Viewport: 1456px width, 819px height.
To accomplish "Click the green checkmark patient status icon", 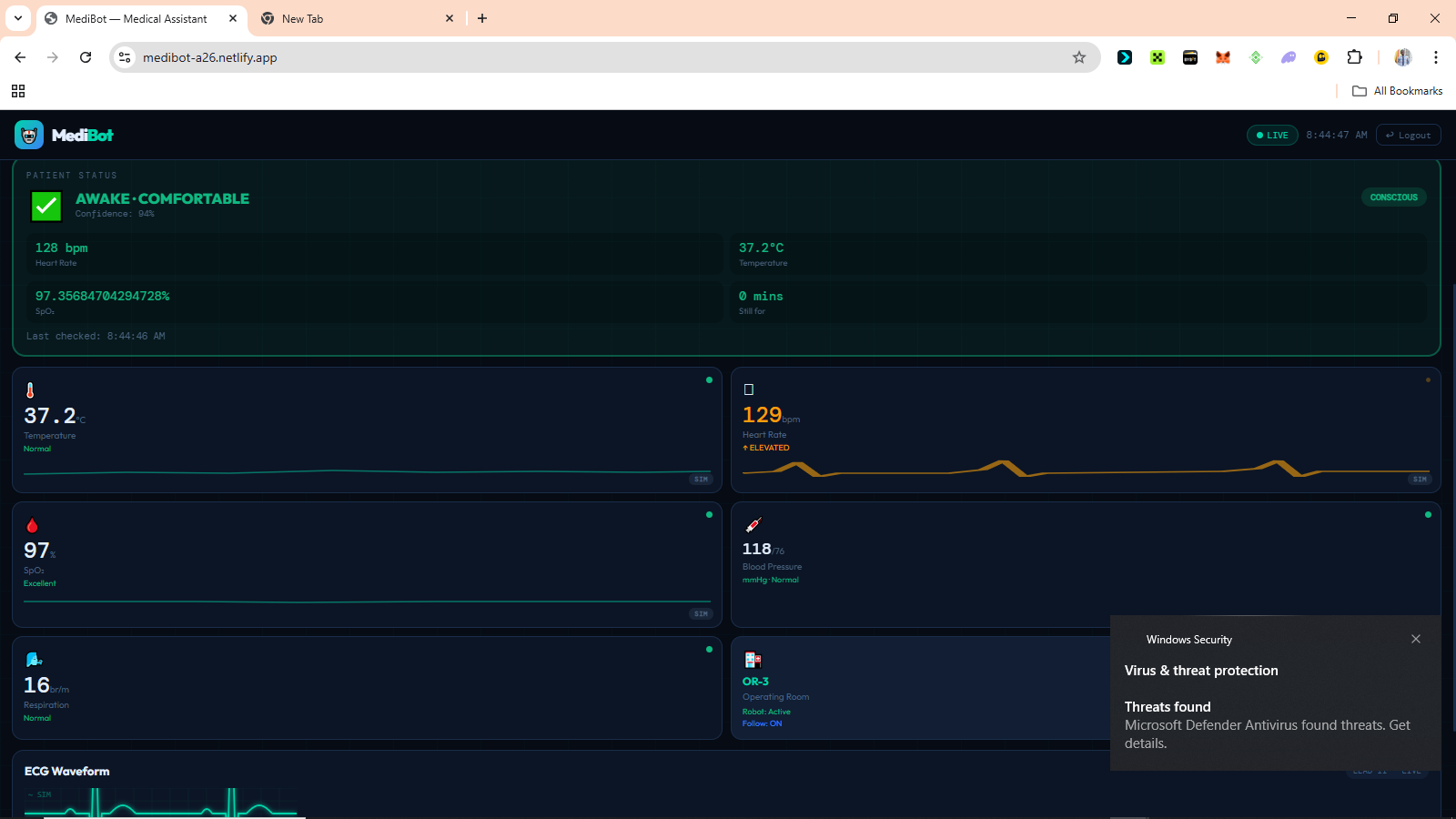I will click(46, 207).
